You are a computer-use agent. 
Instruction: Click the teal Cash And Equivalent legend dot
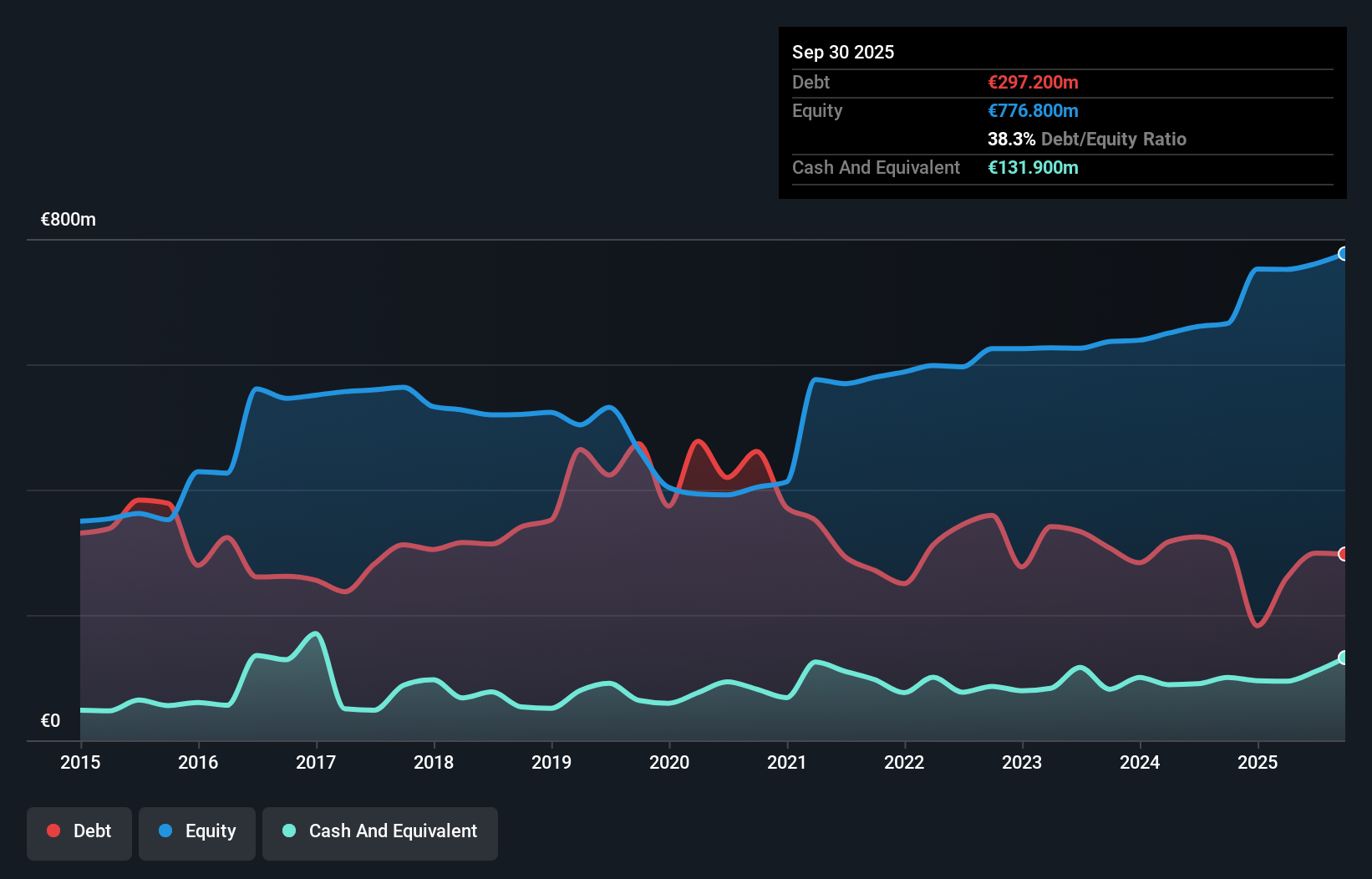point(288,831)
